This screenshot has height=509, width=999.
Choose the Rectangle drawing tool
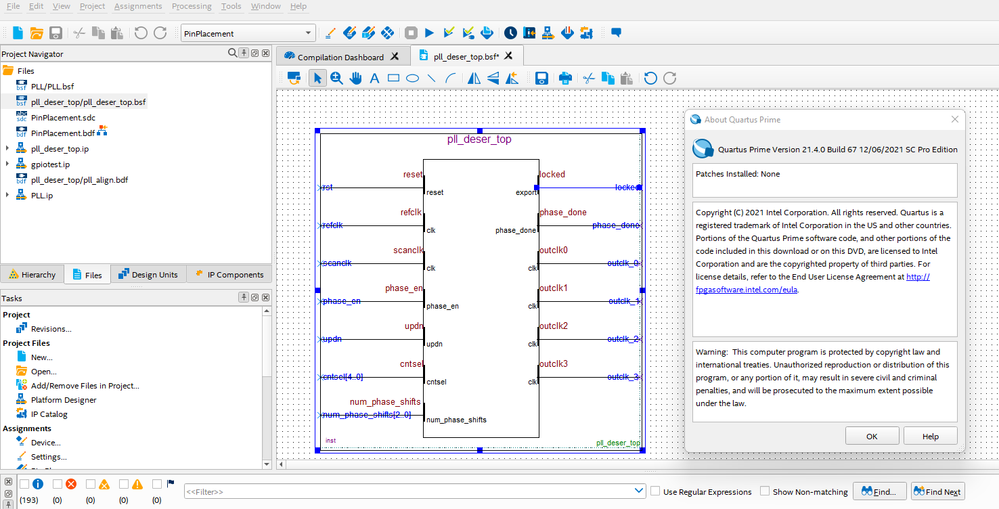pyautogui.click(x=394, y=78)
